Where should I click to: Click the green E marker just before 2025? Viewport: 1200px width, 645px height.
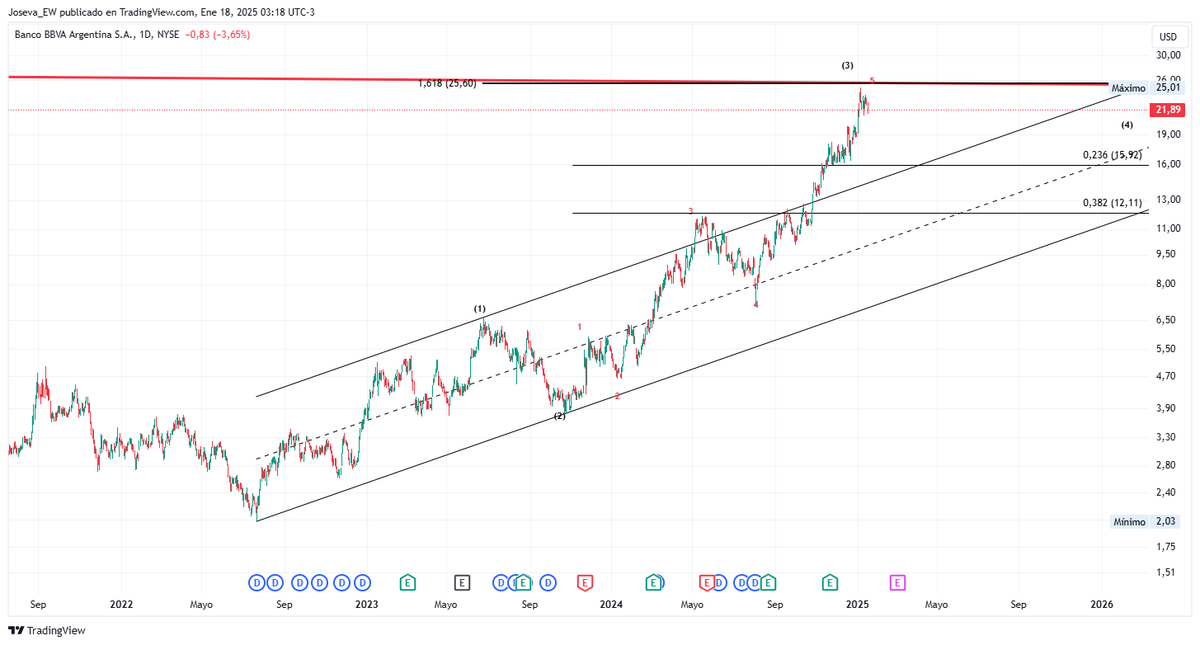coord(829,582)
